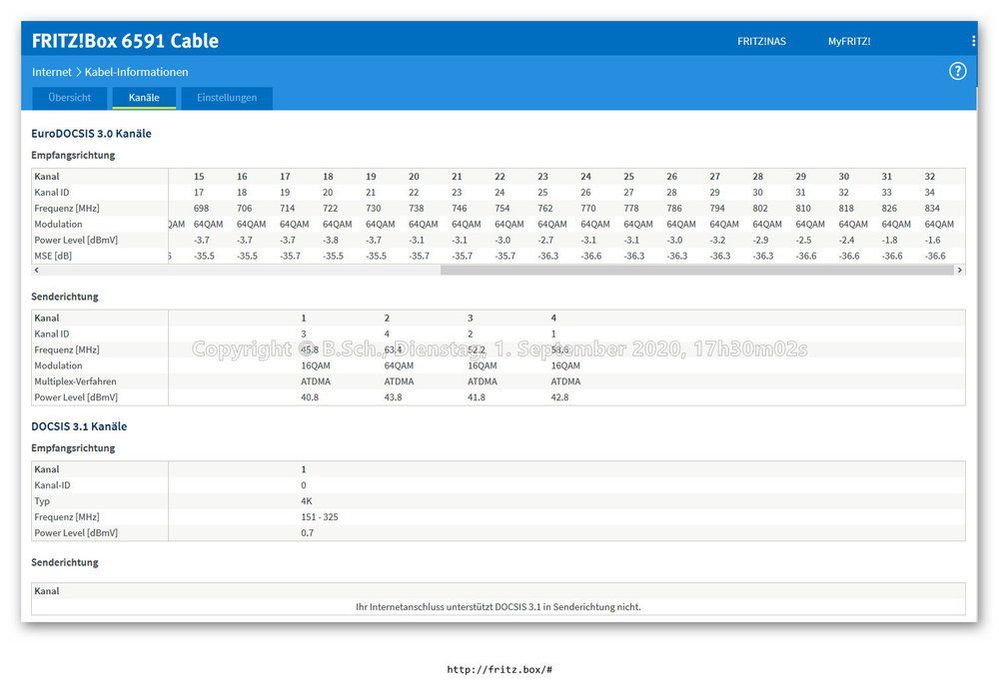
Task: Click frequency range 151 - 325
Action: 320,517
